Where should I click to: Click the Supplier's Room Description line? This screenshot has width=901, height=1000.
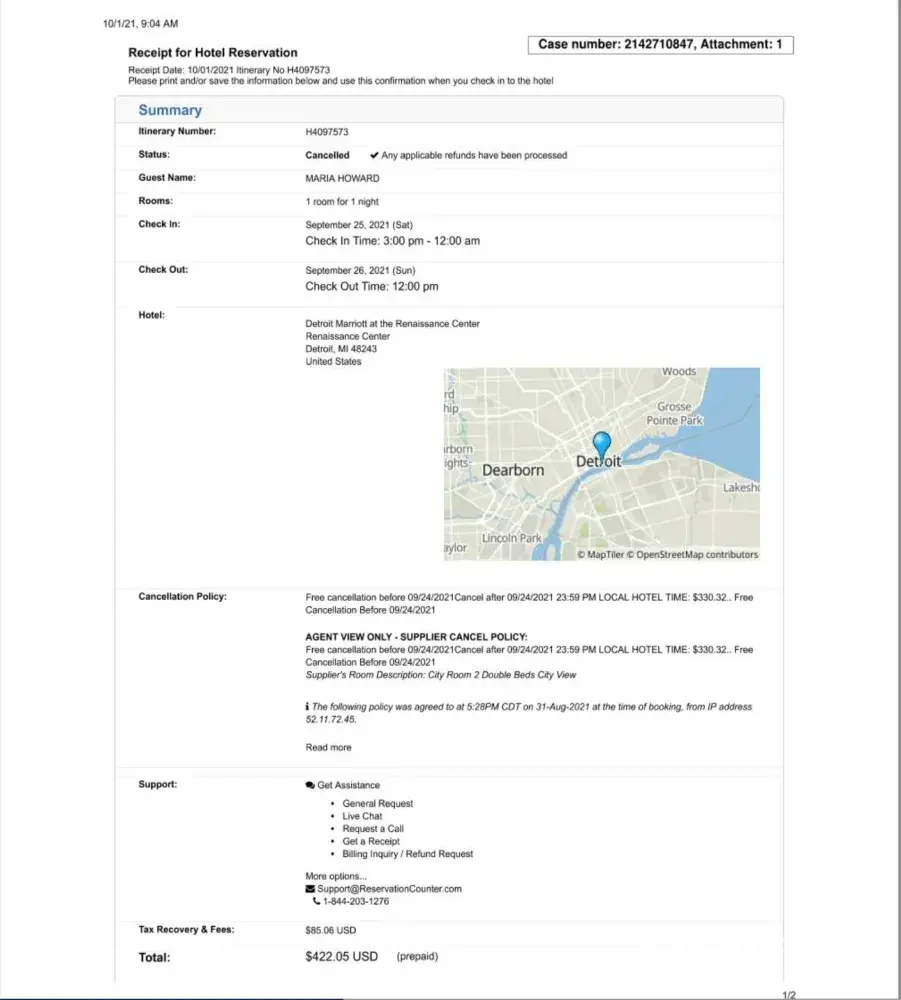[x=441, y=675]
